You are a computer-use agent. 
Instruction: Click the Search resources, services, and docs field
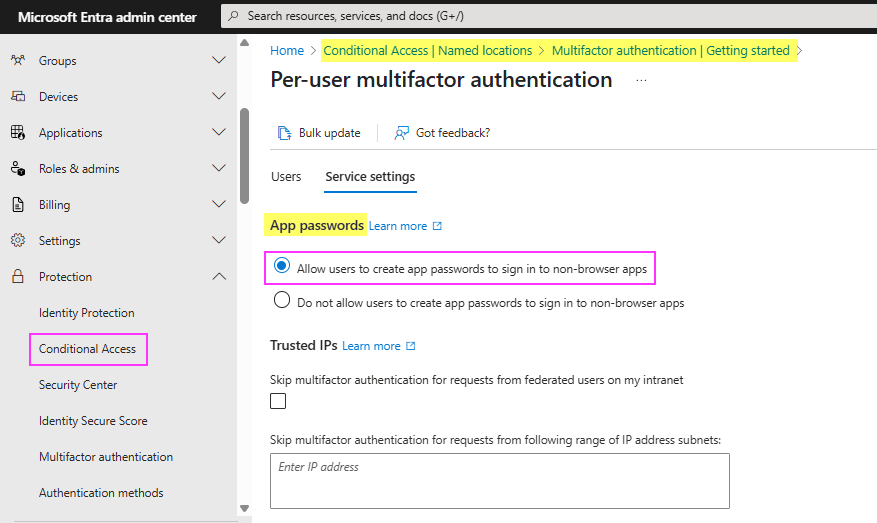(x=548, y=16)
